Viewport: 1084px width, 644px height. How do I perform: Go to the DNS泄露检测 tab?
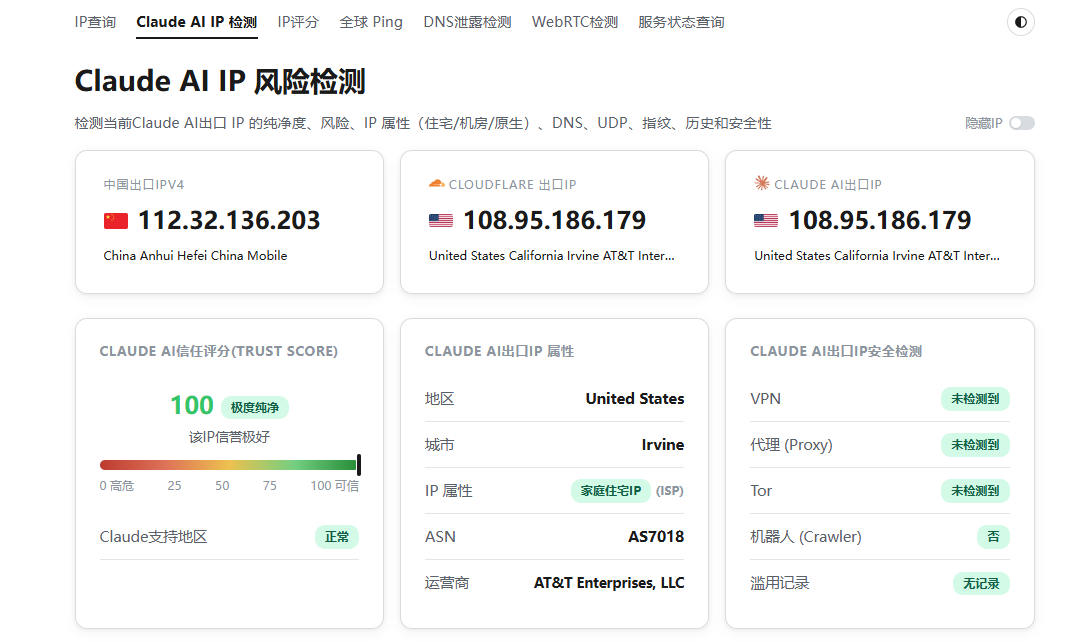tap(467, 22)
